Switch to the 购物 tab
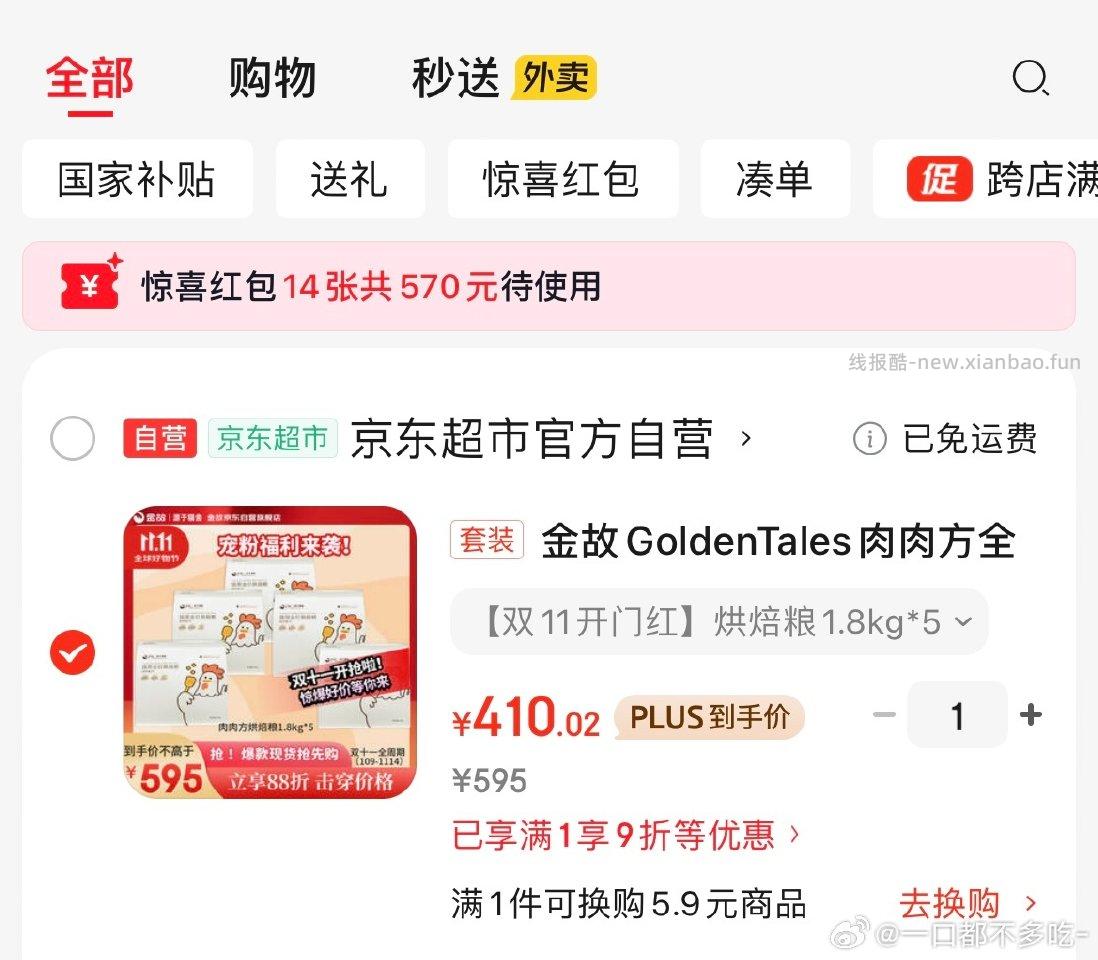The image size is (1098, 960). coord(272,78)
